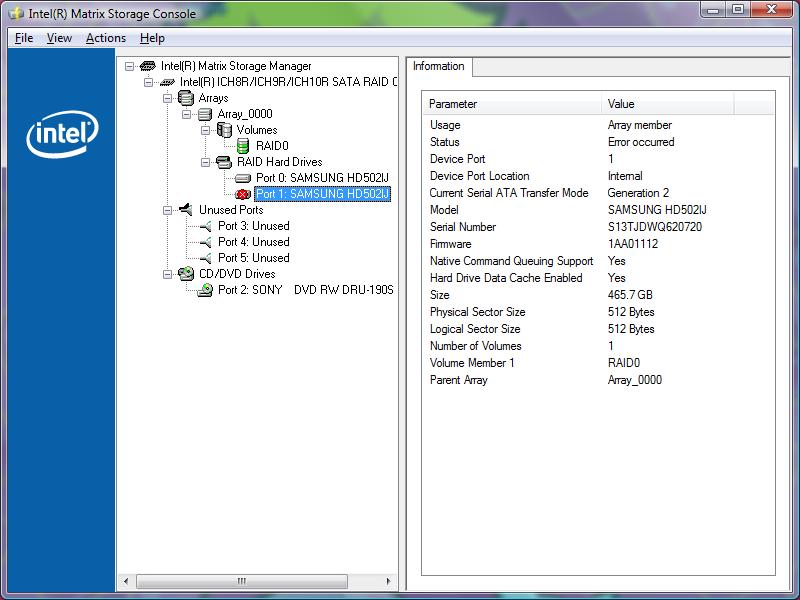Screen dimensions: 800x600
Task: Collapse the CD/DVD Drives node
Action: tap(167, 274)
